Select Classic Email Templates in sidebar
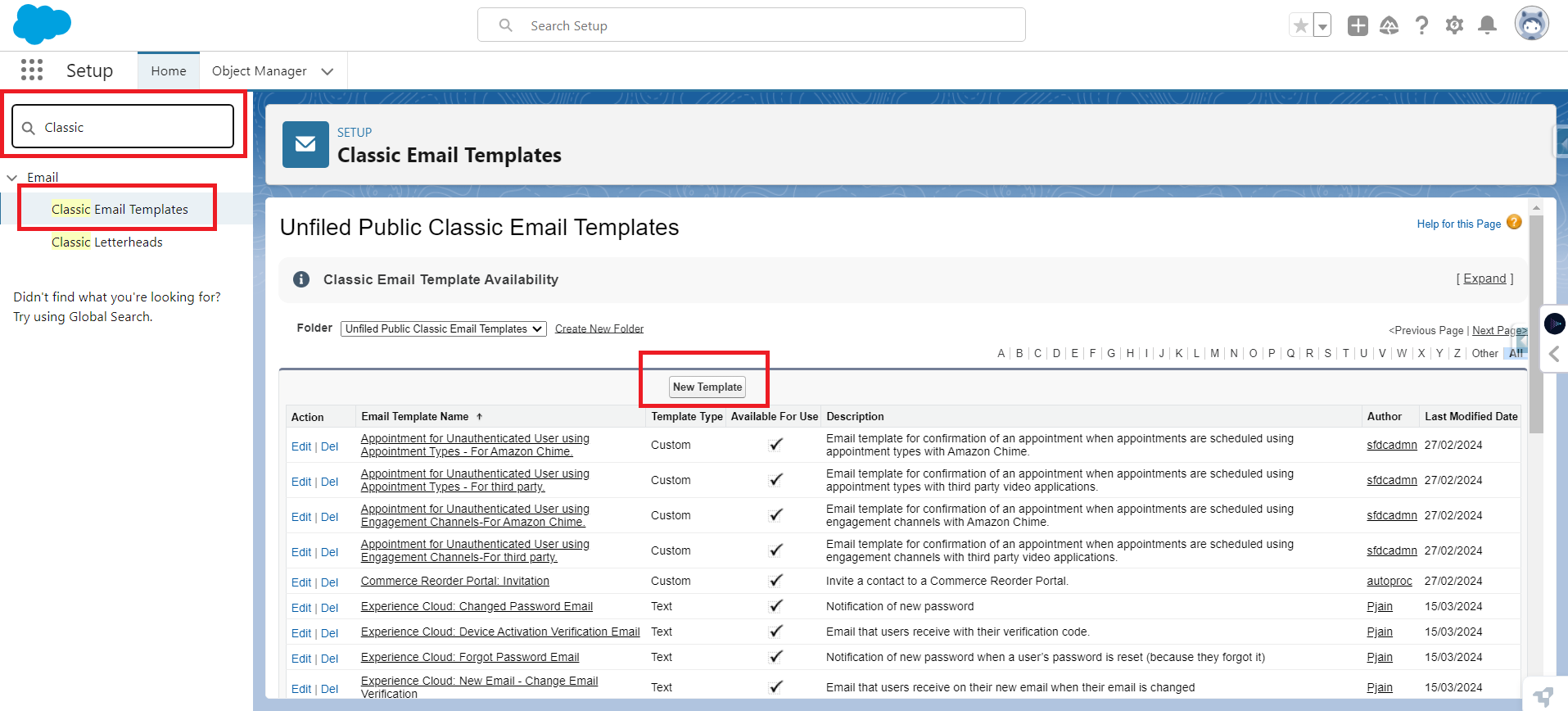1568x711 pixels. 120,209
